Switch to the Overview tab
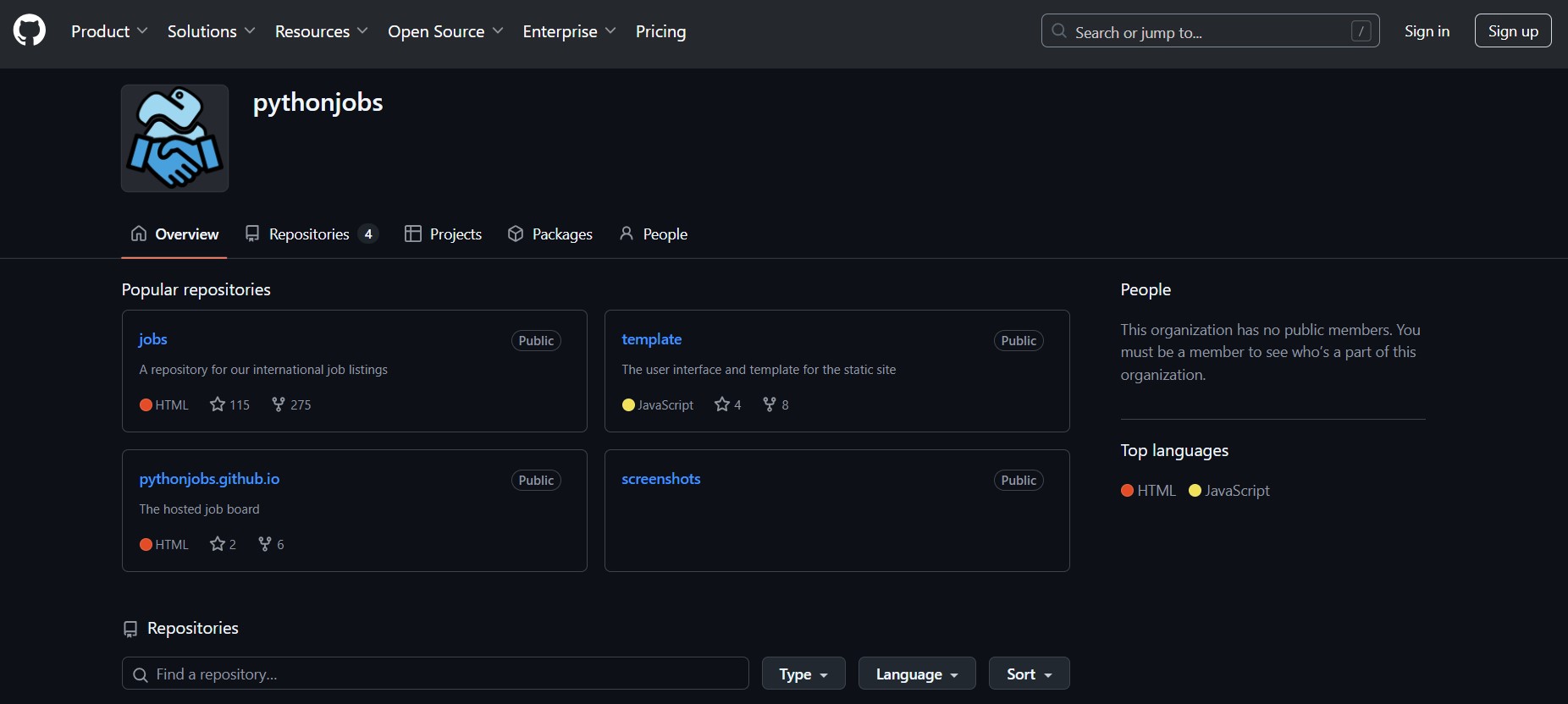The width and height of the screenshot is (1568, 704). tap(174, 234)
